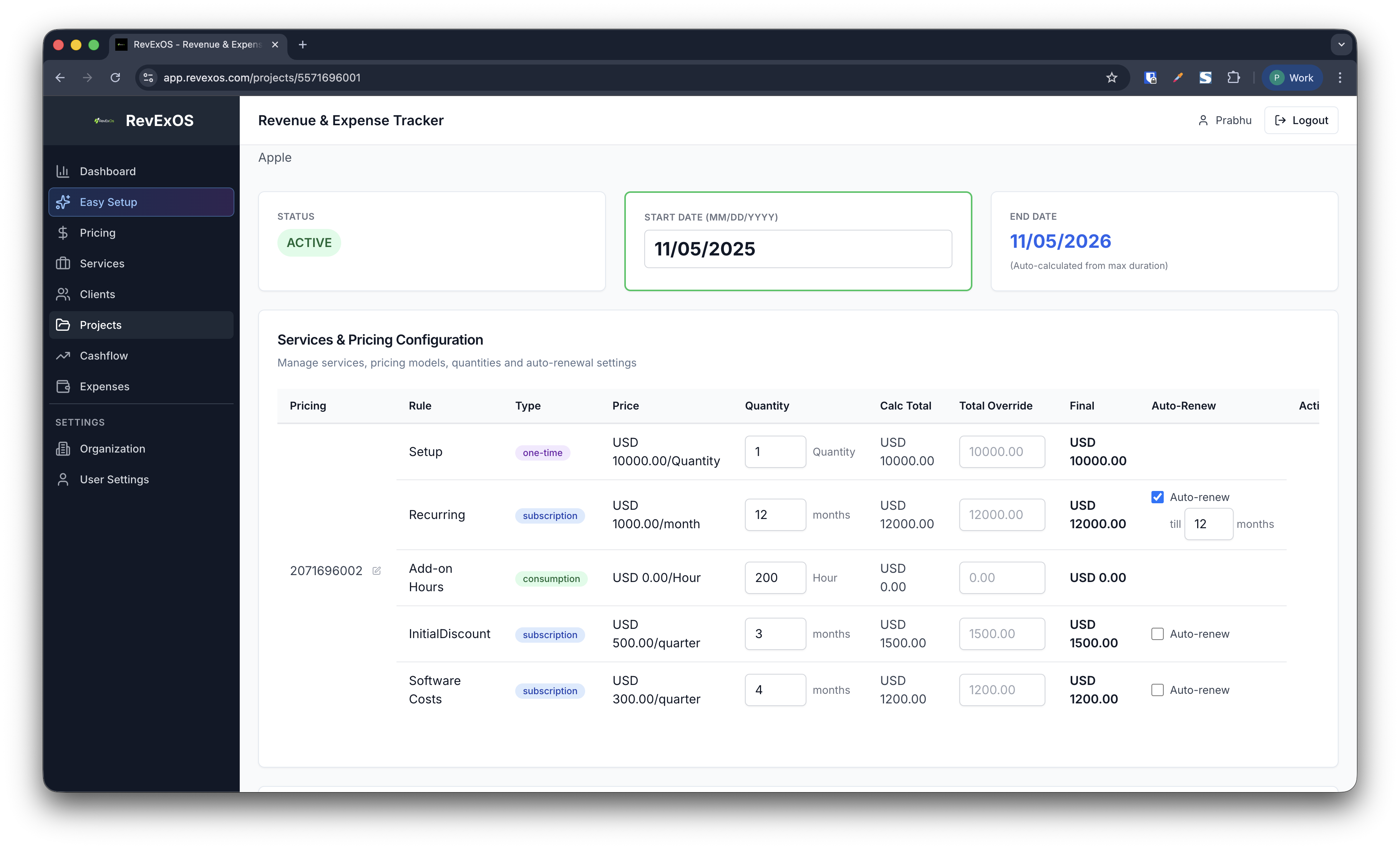Open Organization settings in the sidebar
Image resolution: width=1400 pixels, height=849 pixels.
[112, 449]
